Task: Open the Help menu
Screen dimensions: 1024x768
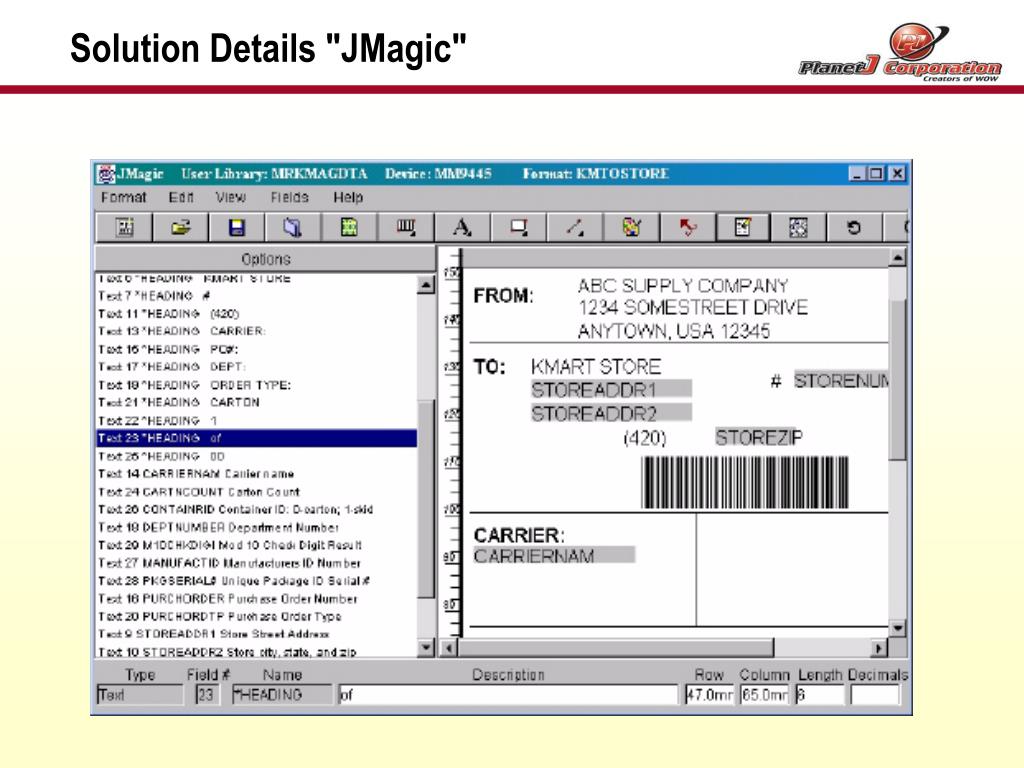Action: [348, 197]
